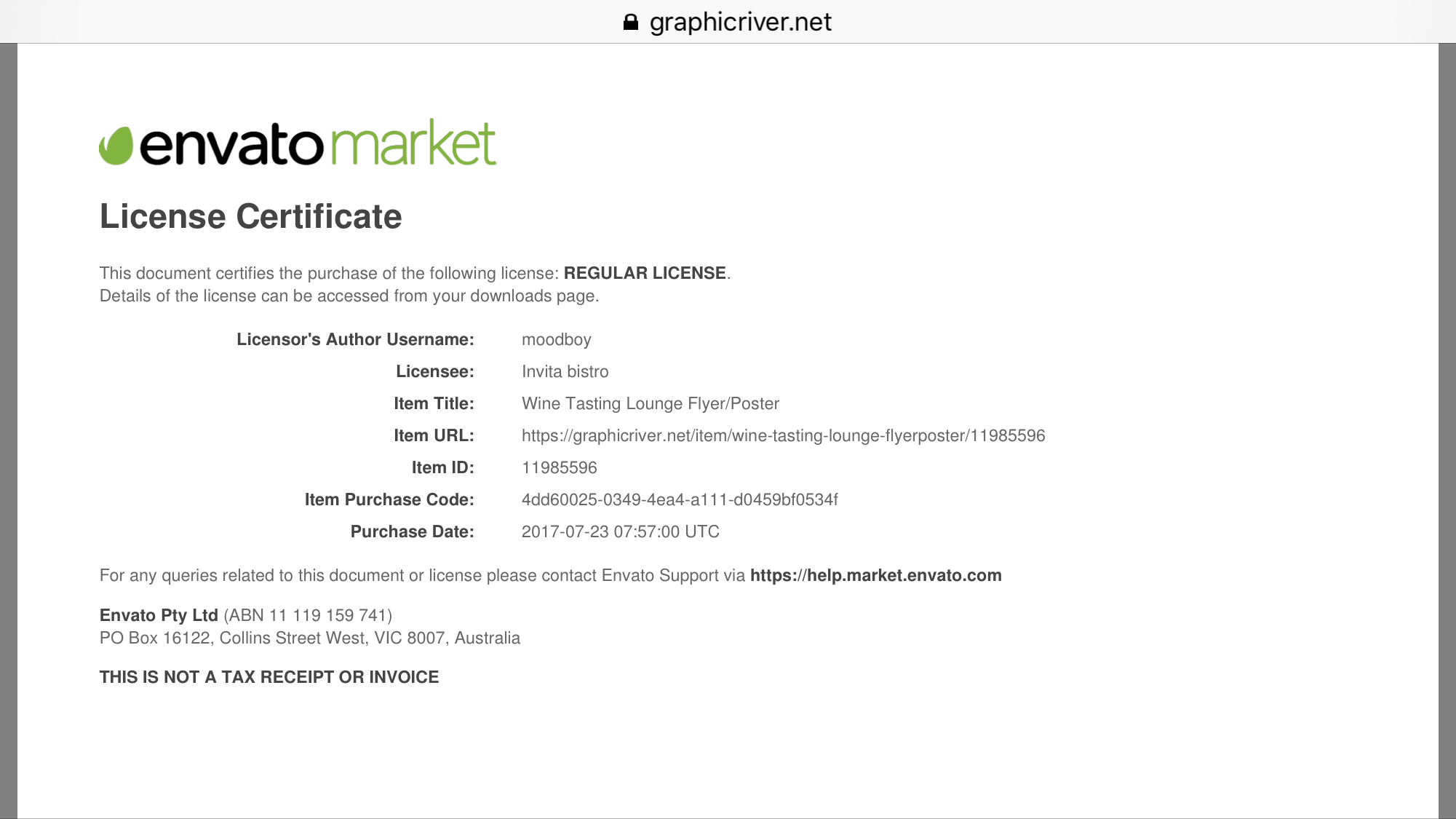The image size is (1456, 819).
Task: Click the green Envato leaf logo
Action: (116, 146)
